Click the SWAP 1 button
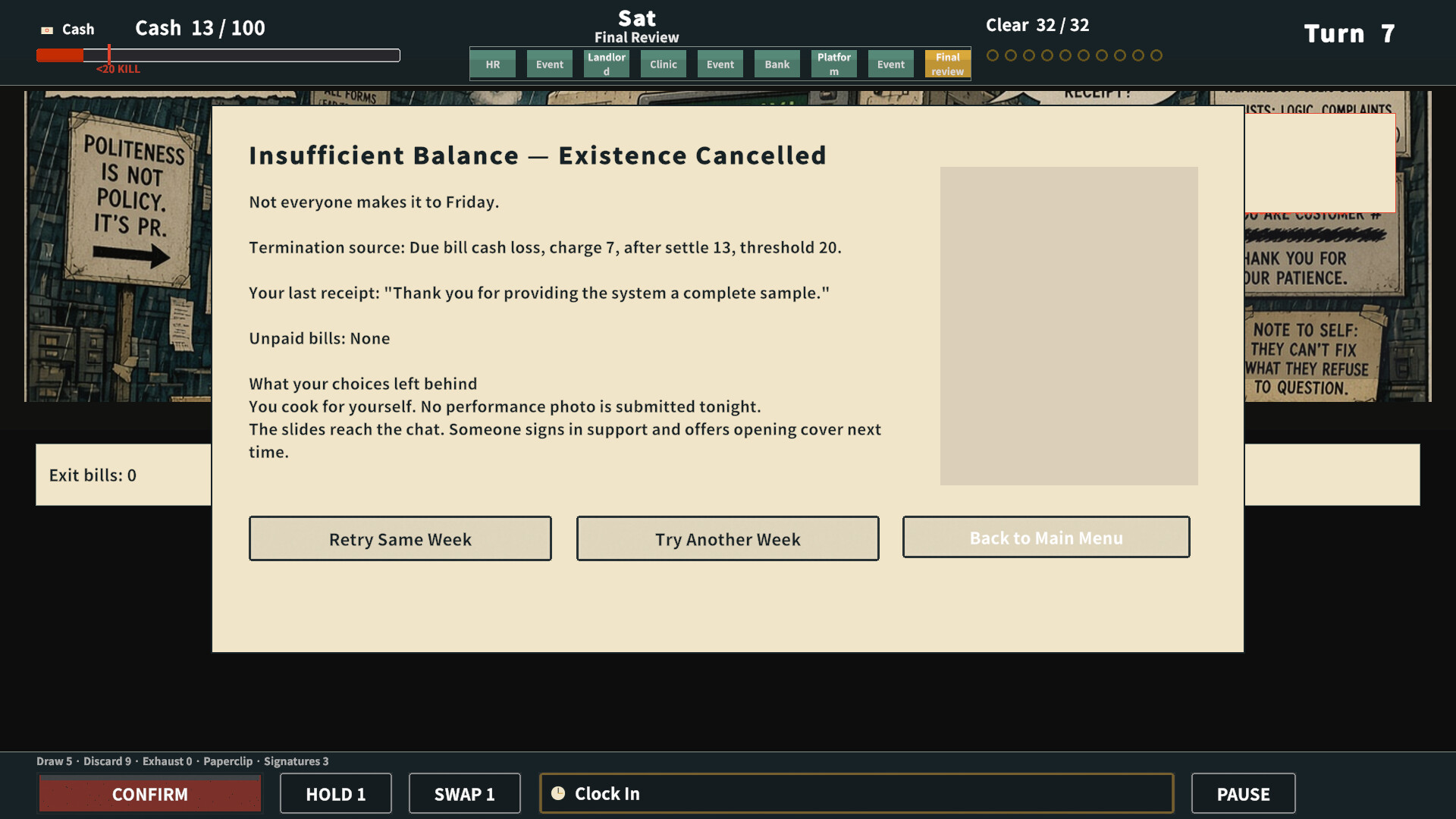 tap(465, 793)
